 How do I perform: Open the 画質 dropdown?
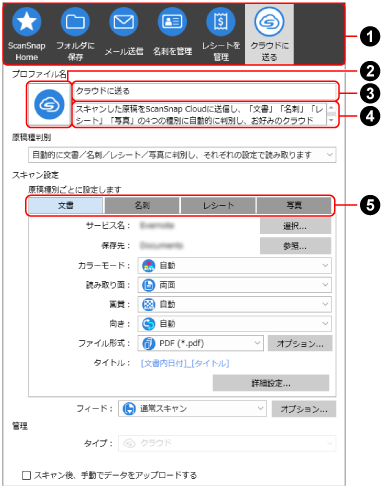coord(235,304)
